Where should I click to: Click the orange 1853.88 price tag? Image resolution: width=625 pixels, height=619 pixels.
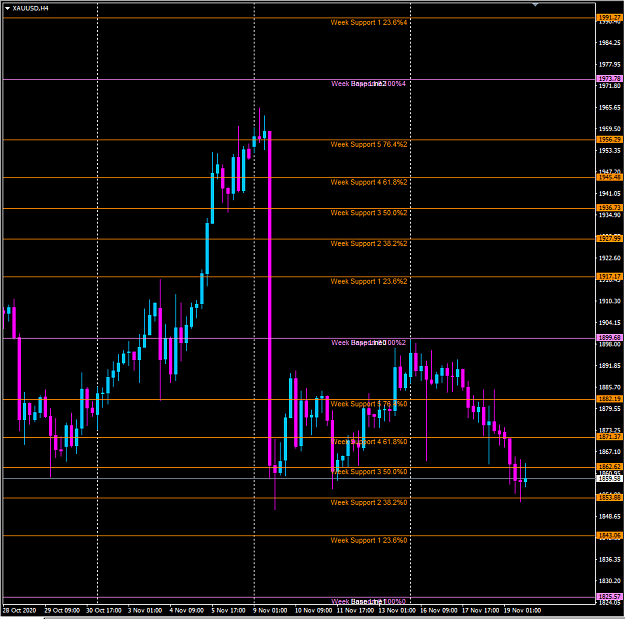coord(609,498)
